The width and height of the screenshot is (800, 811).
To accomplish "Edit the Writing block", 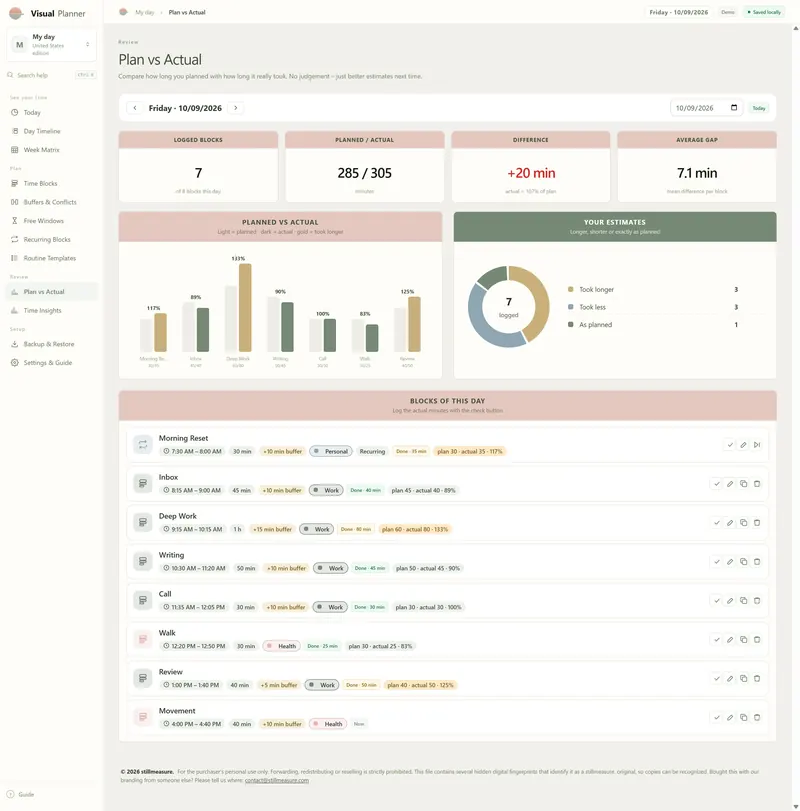I will 730,562.
